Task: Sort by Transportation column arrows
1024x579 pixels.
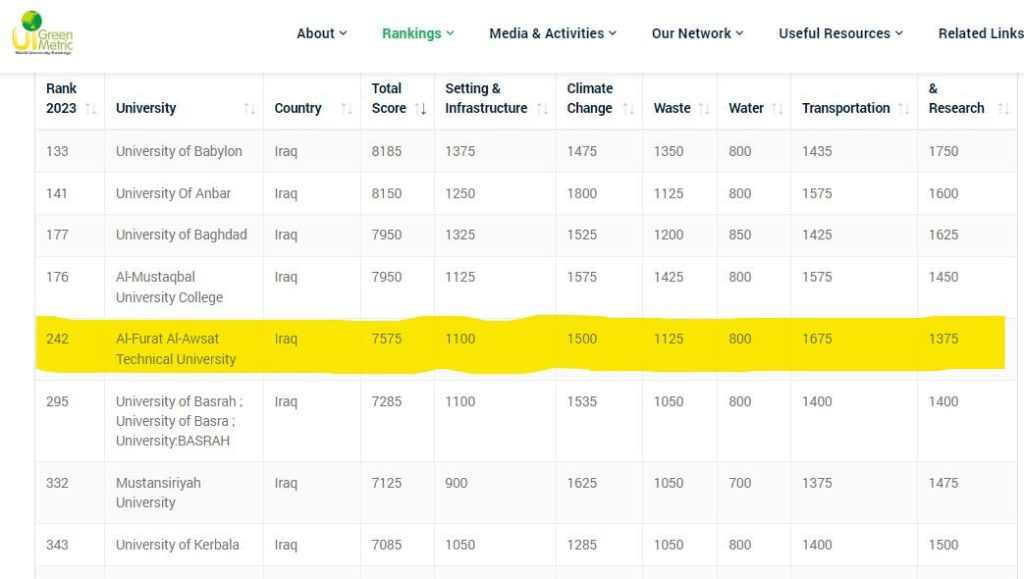Action: (903, 108)
